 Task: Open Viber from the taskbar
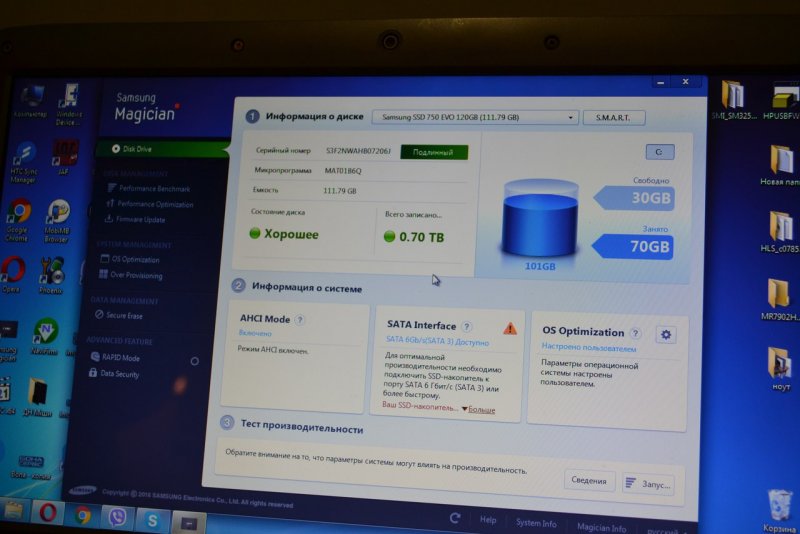(x=117, y=516)
